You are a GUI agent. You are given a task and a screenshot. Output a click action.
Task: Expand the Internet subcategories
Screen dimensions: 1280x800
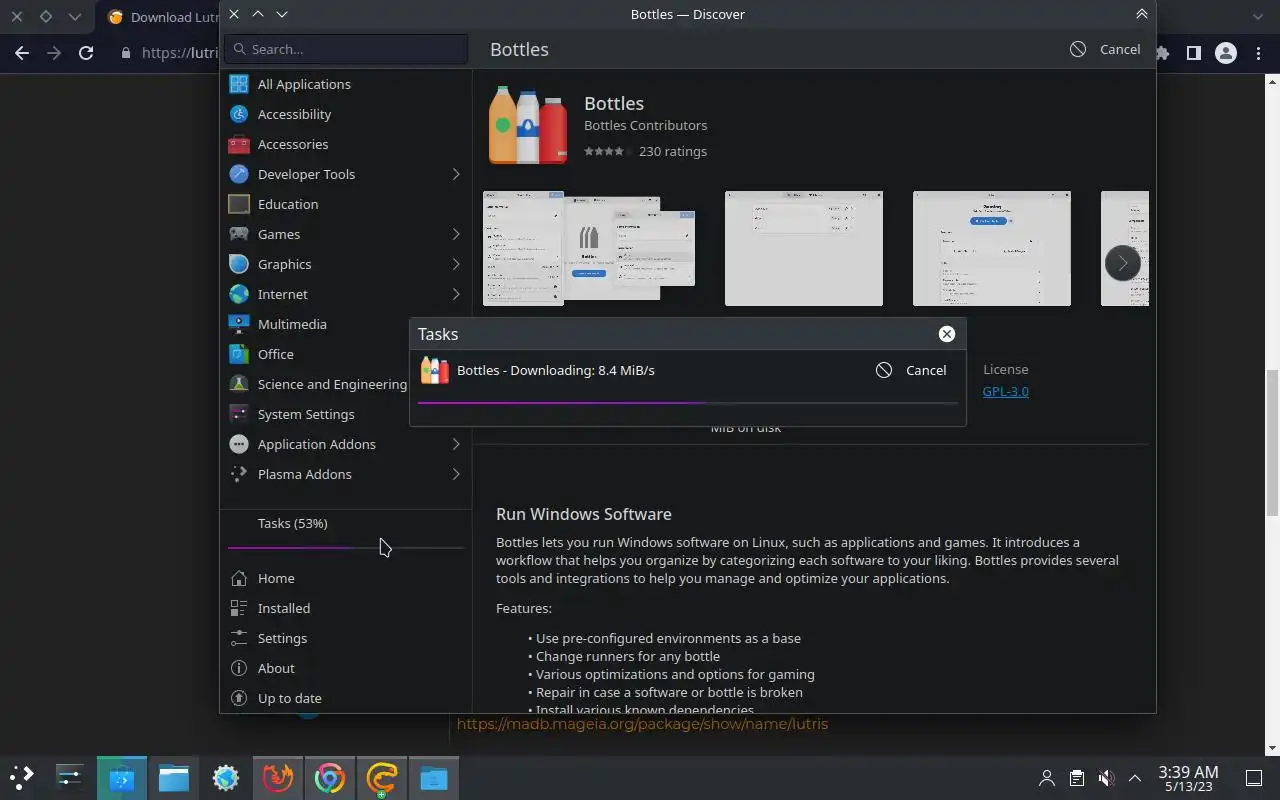click(456, 294)
